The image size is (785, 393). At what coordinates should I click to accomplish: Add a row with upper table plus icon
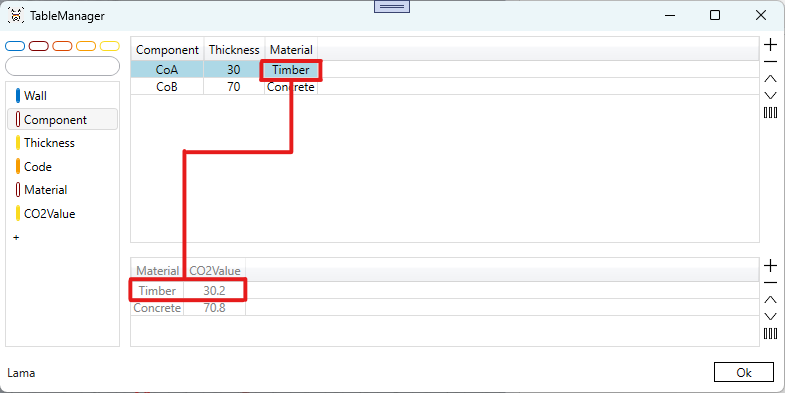click(770, 45)
